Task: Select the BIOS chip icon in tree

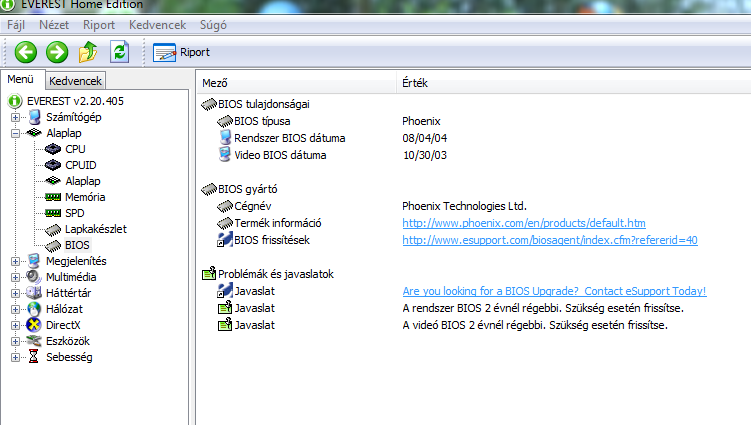Action: 53,246
